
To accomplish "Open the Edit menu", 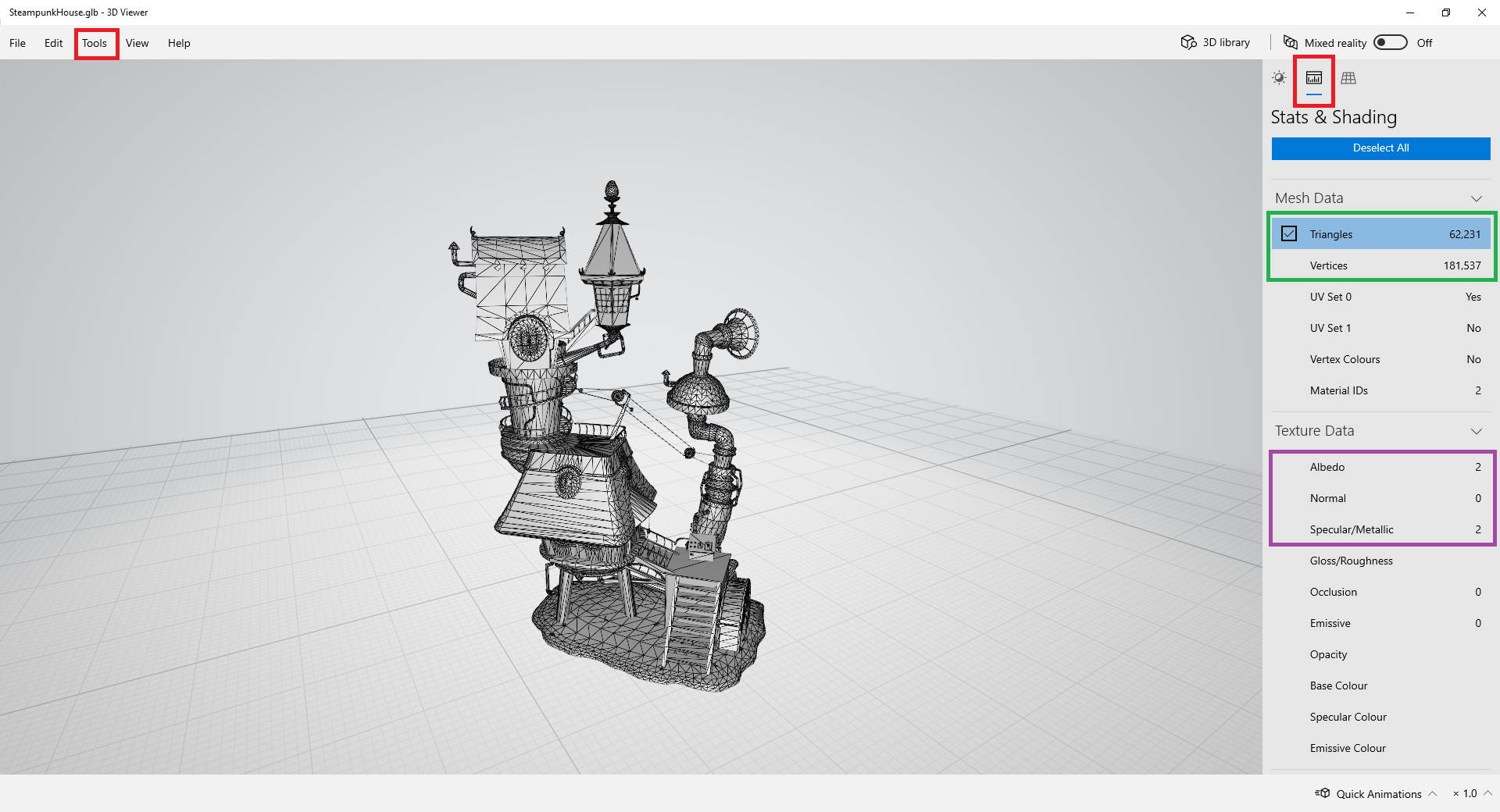I will (53, 43).
